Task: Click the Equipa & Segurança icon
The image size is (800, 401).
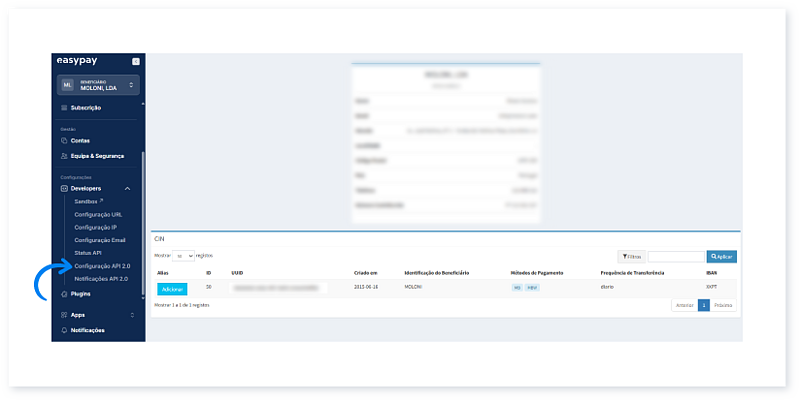Action: click(64, 156)
